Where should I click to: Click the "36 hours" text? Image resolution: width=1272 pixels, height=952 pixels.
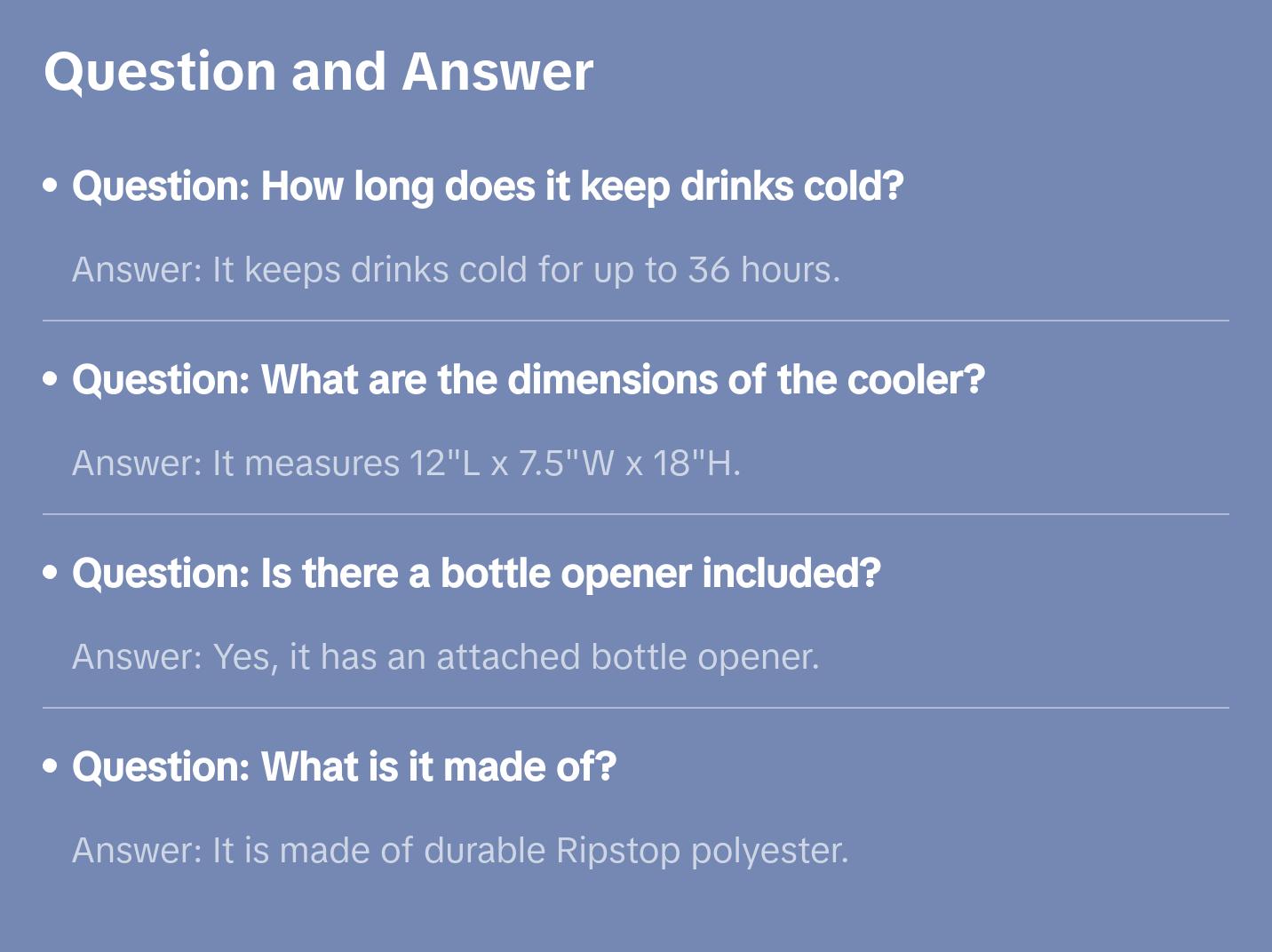click(763, 270)
